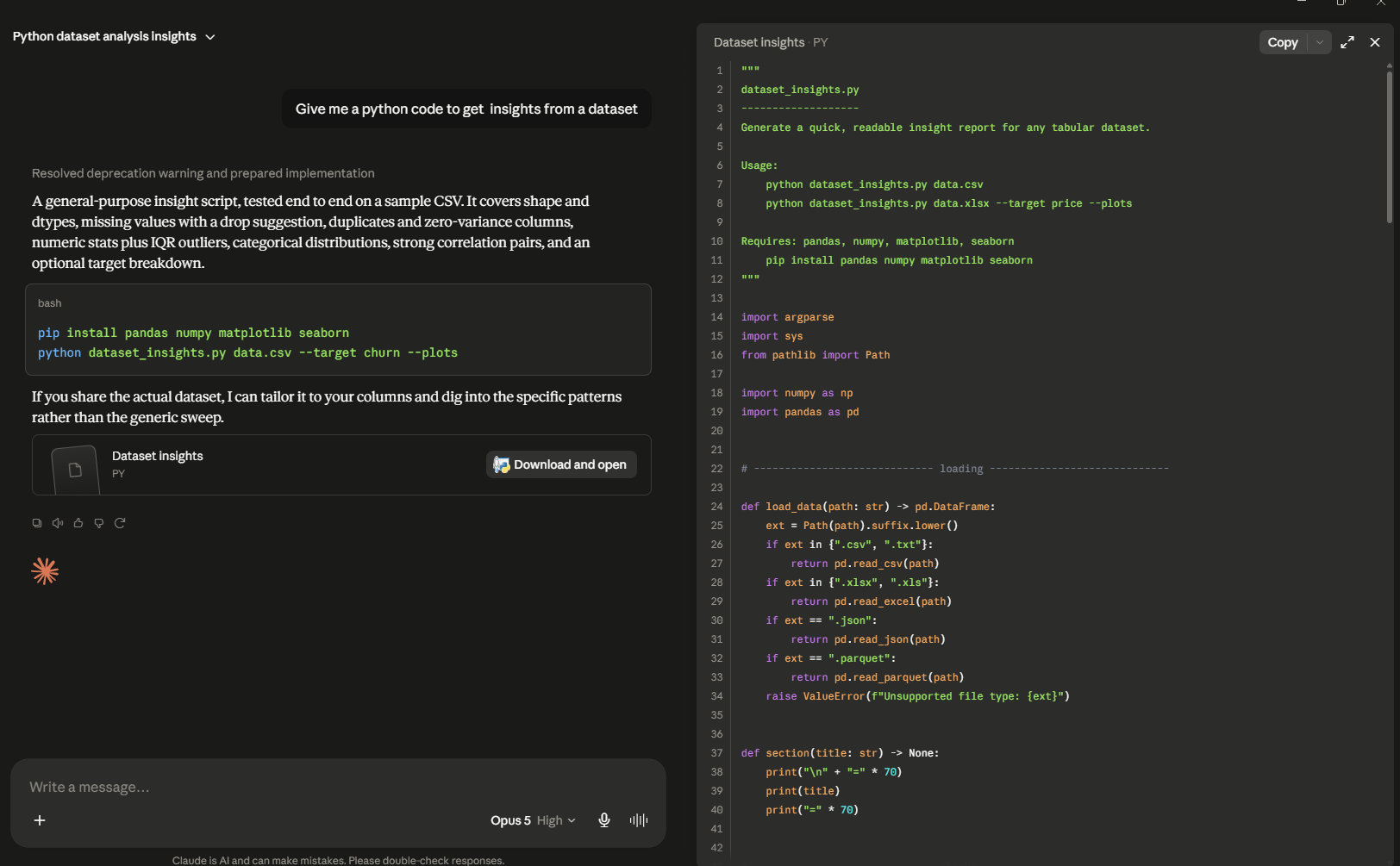
Task: Open the attachment plus menu
Action: pyautogui.click(x=40, y=820)
